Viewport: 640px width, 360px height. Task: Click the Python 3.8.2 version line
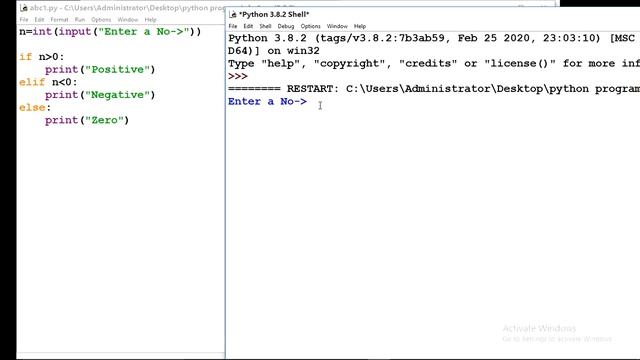433,38
